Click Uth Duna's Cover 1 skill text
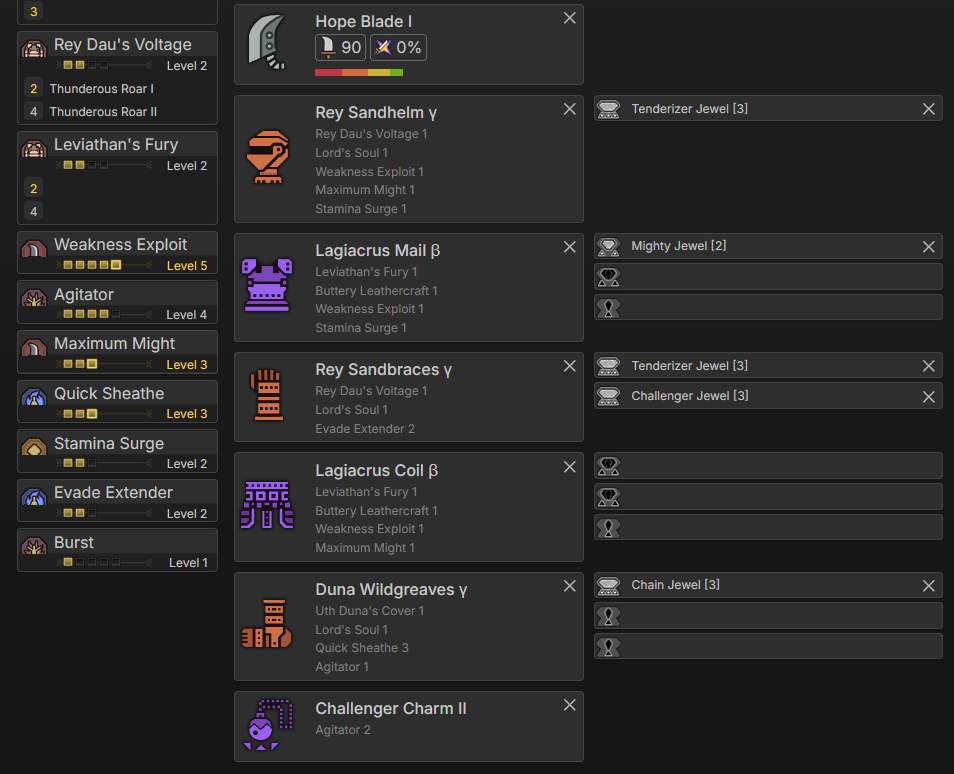Screen dimensions: 954x774 [x=370, y=610]
